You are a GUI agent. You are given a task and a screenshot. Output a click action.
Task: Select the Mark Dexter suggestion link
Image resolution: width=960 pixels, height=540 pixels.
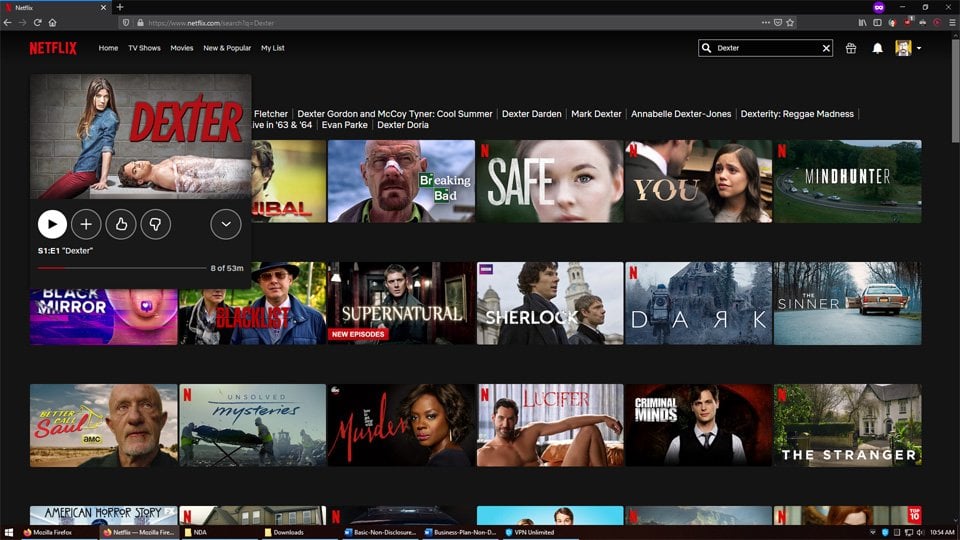click(596, 114)
